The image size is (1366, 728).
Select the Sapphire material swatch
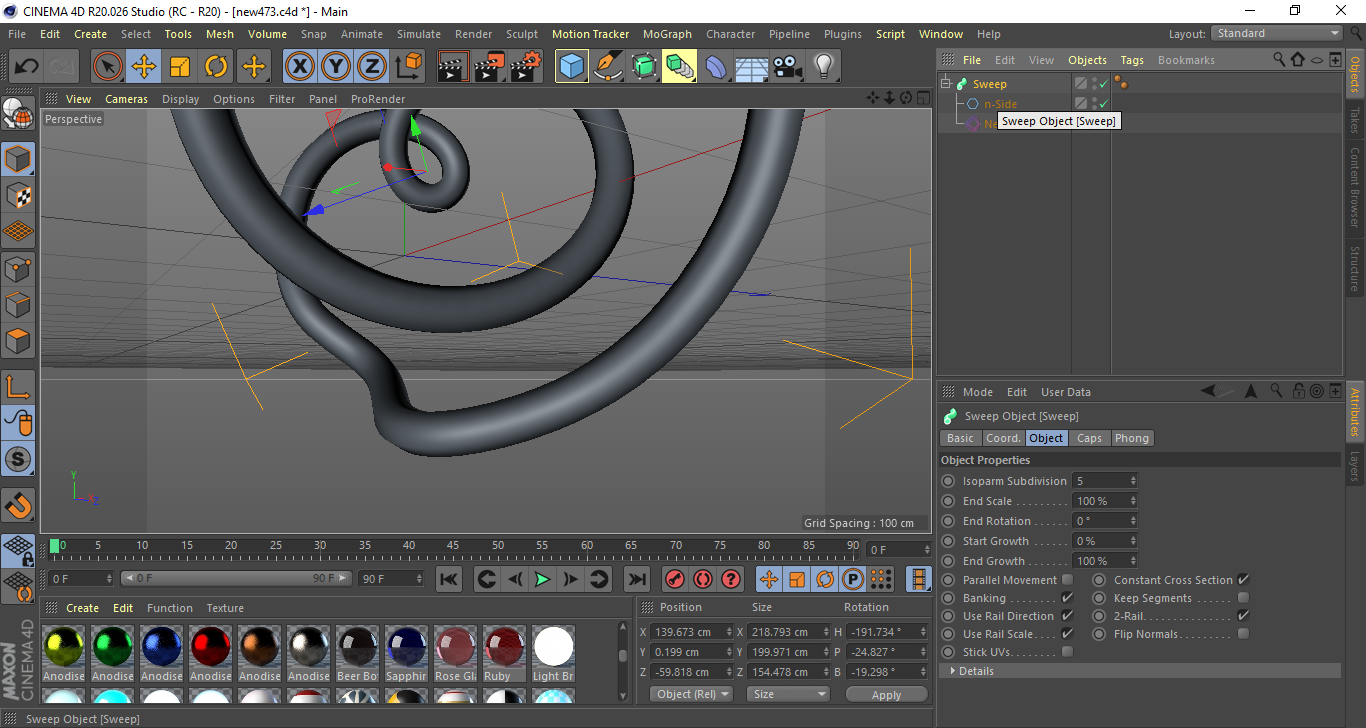coord(406,653)
